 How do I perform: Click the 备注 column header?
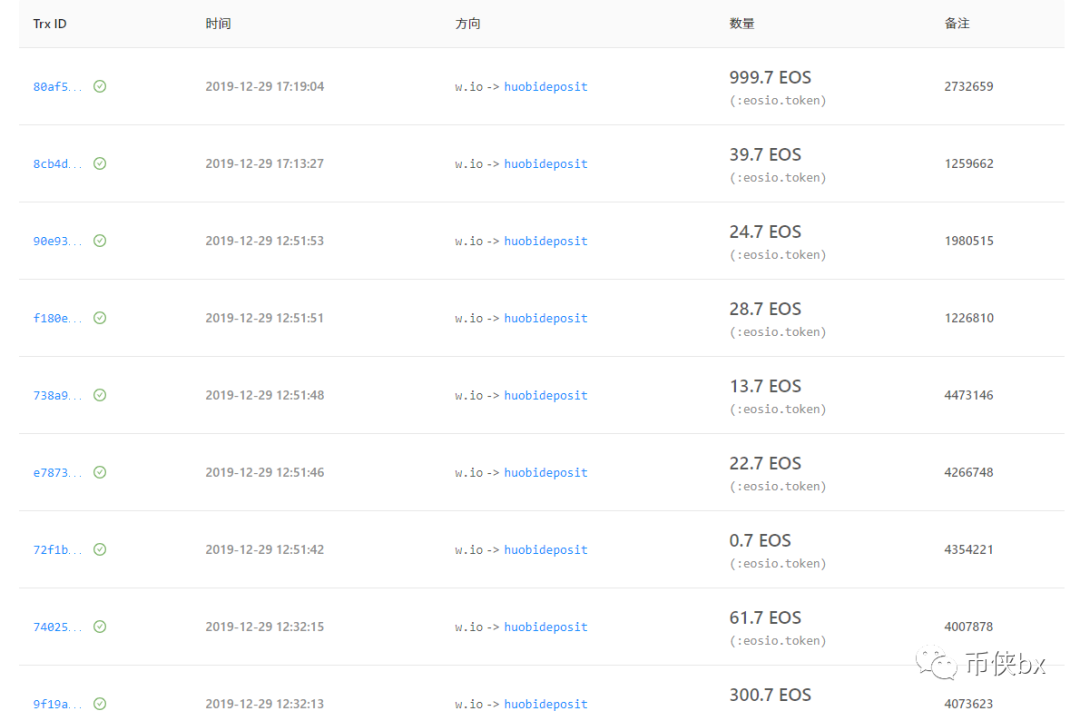957,23
